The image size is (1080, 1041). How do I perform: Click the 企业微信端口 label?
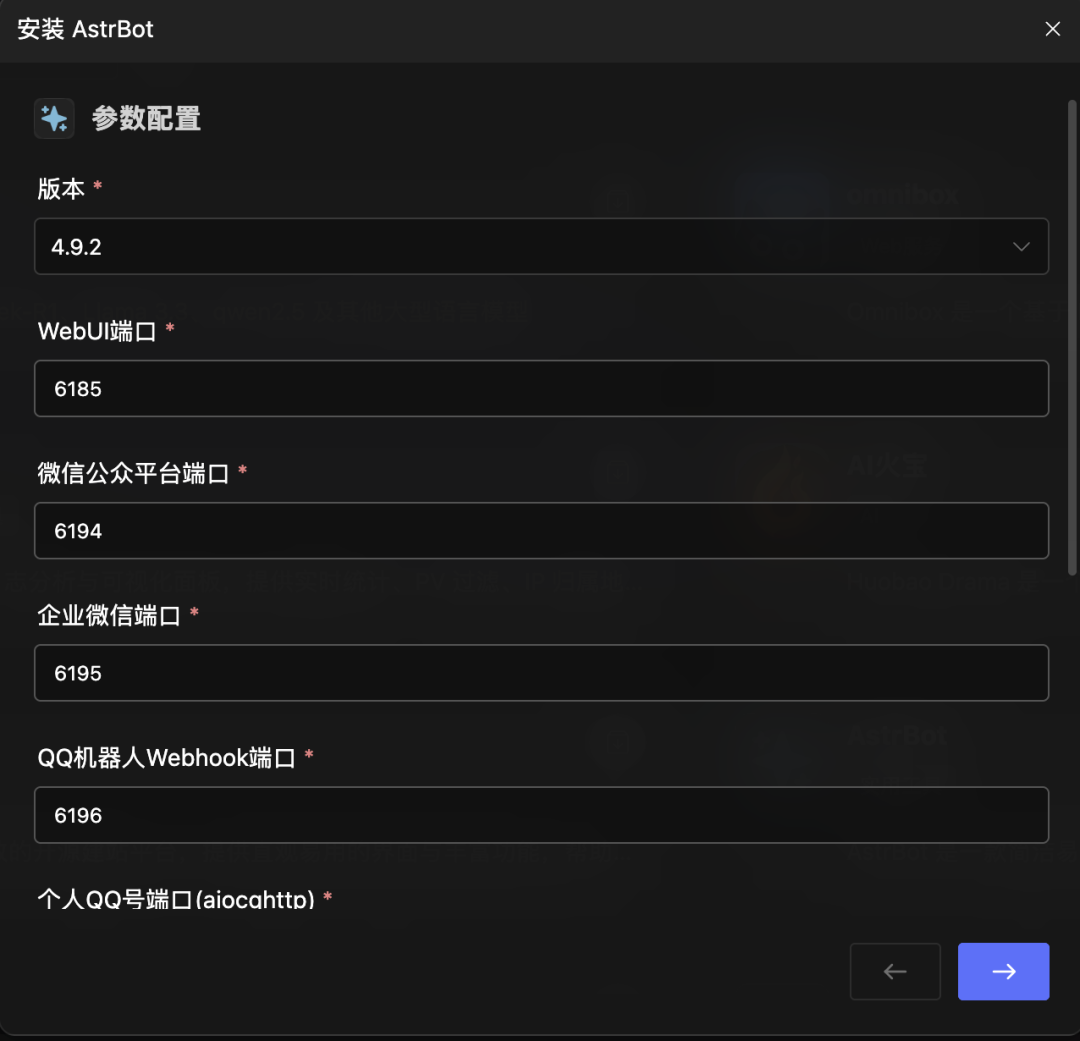[109, 615]
